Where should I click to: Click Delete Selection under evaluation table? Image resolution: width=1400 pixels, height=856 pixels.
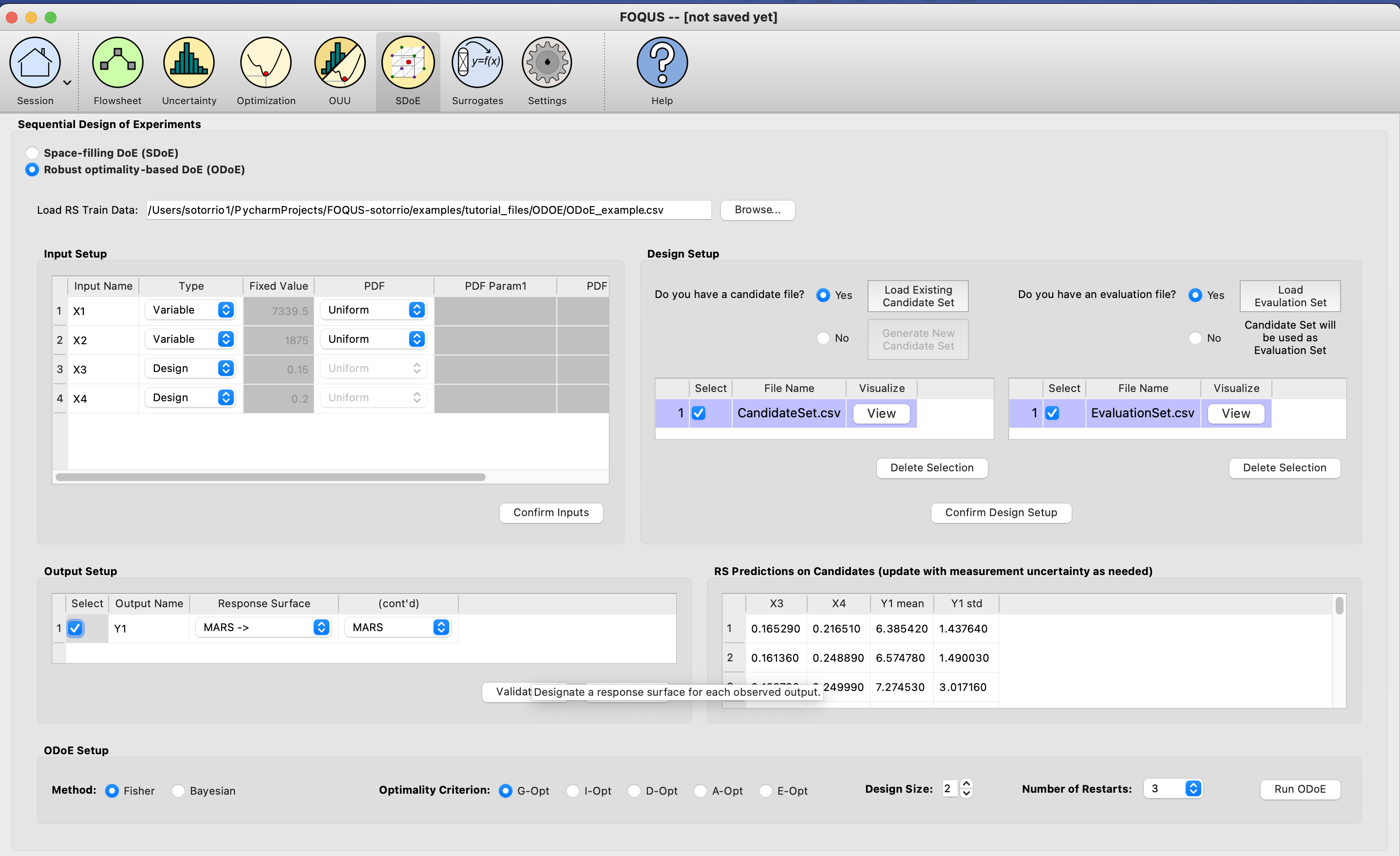(1284, 467)
